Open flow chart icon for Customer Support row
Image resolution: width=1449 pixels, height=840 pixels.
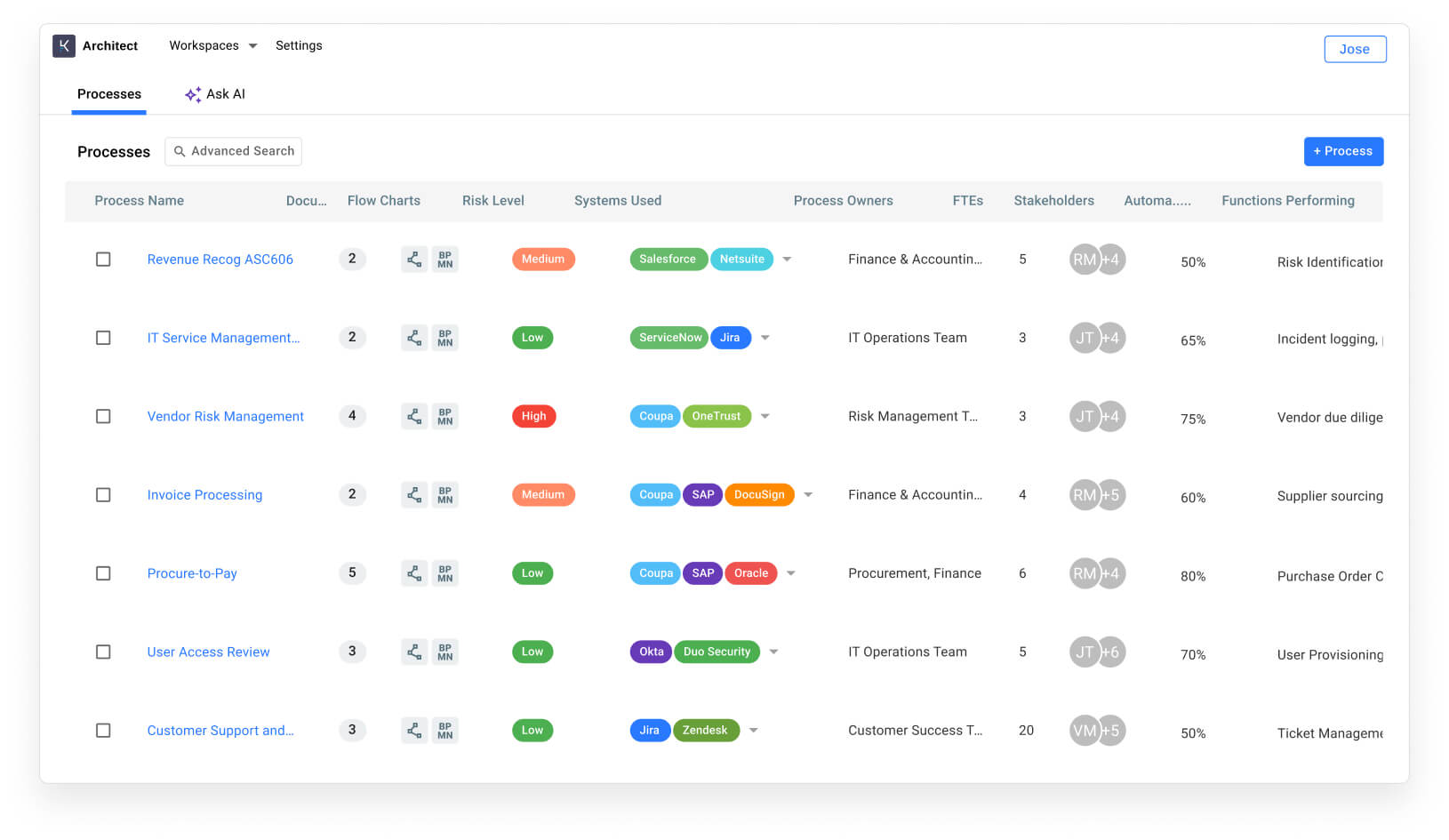[414, 730]
